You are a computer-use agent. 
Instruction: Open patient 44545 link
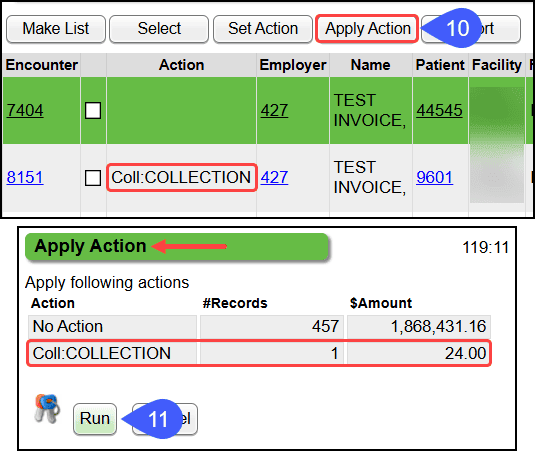point(439,111)
